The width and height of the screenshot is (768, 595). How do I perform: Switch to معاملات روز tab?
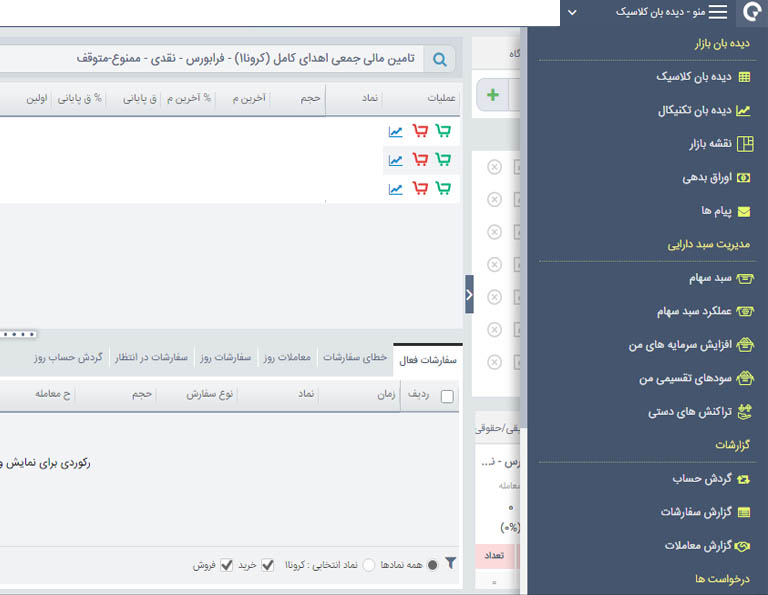[287, 357]
